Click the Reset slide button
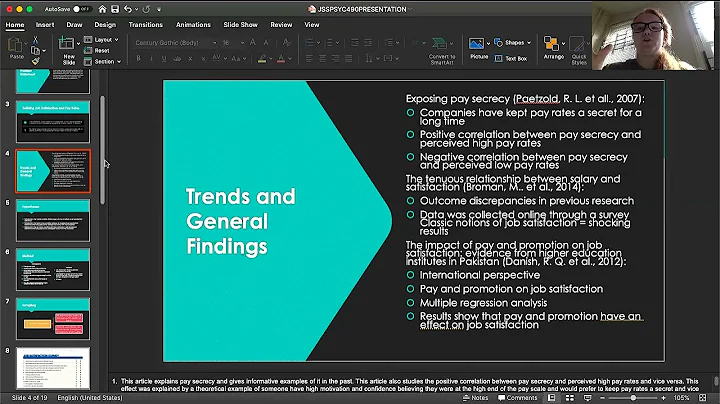Viewport: 720px width, 404px height. (97, 50)
